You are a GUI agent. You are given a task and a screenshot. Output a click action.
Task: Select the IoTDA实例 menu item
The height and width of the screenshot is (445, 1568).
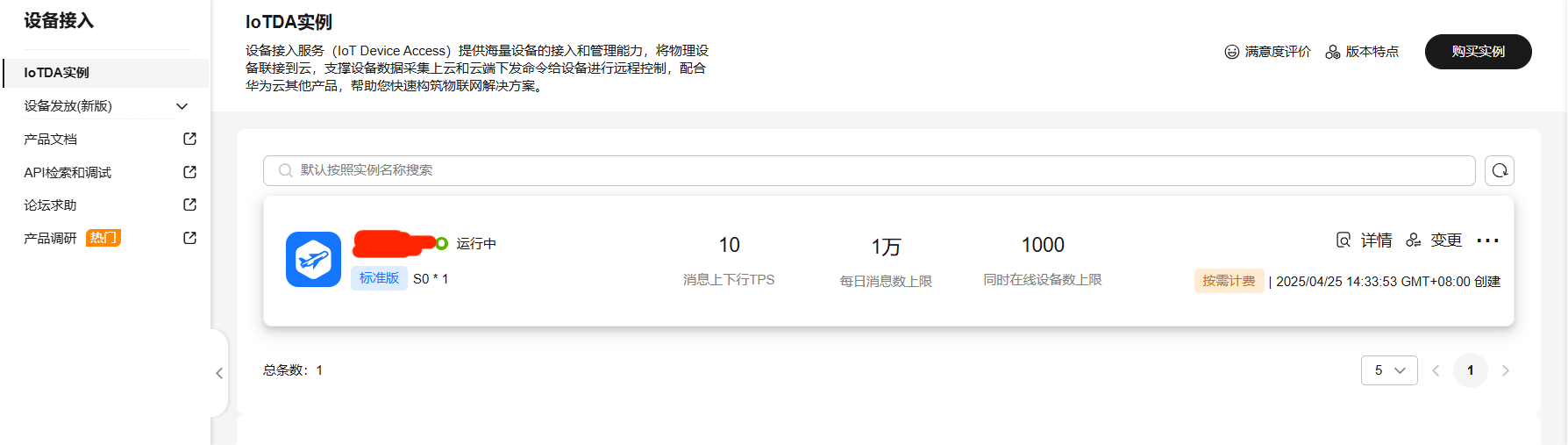coord(106,73)
